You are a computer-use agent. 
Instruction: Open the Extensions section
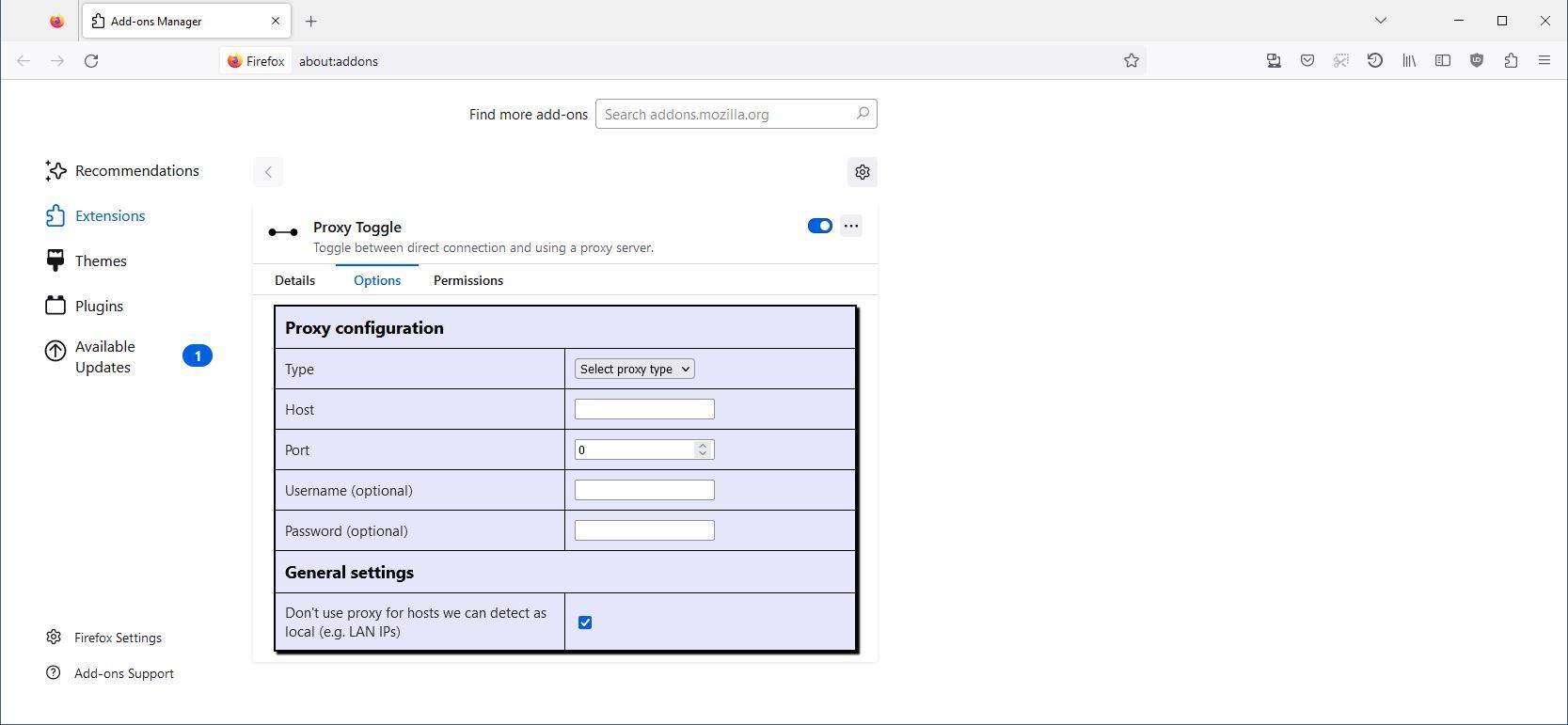(x=95, y=215)
